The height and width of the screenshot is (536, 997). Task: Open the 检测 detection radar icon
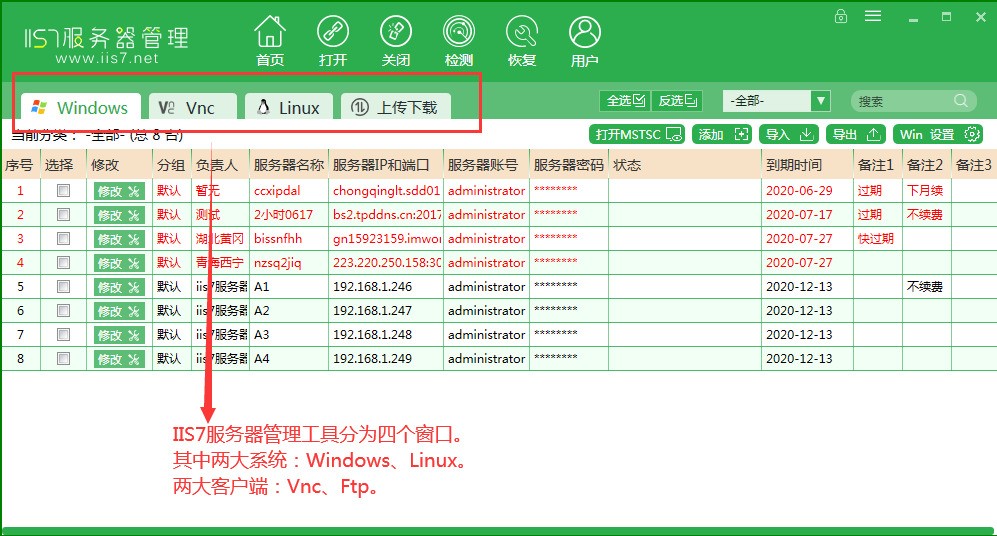[459, 33]
